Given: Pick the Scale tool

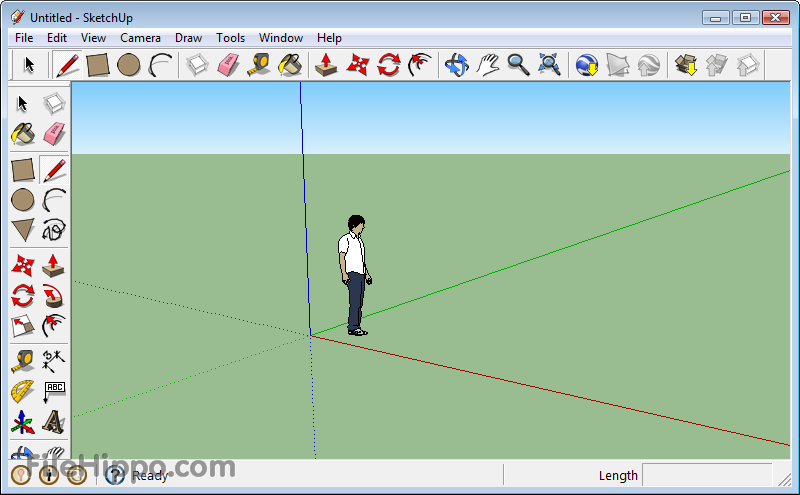Looking at the screenshot, I should pos(23,327).
